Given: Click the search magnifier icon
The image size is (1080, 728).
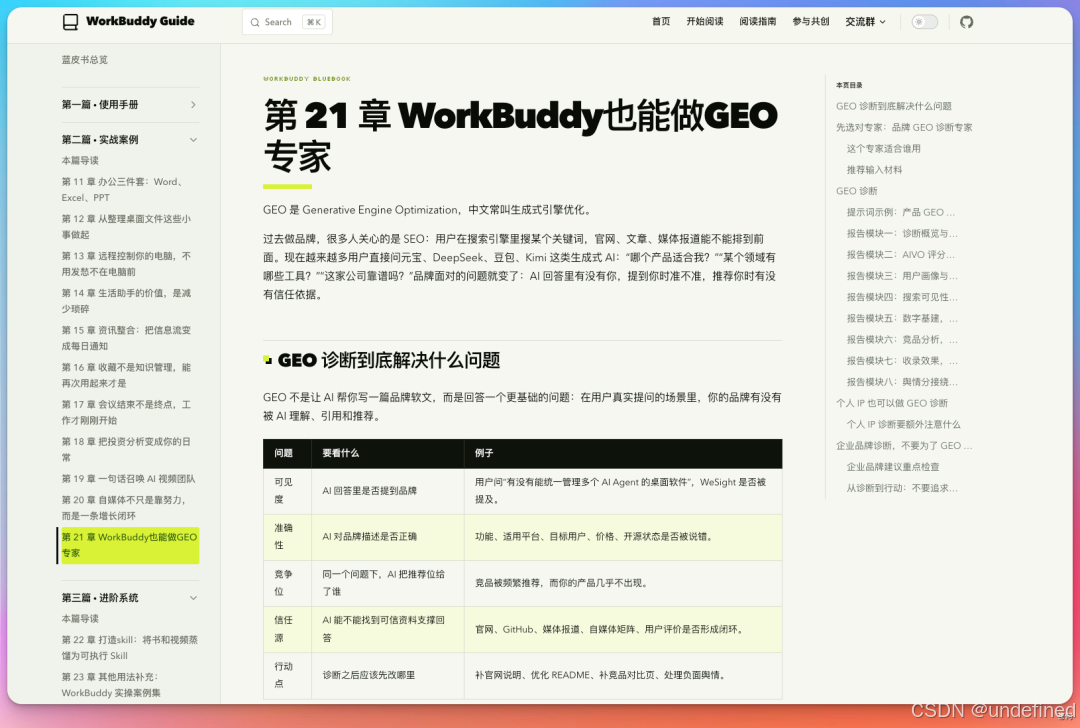Looking at the screenshot, I should coord(255,22).
